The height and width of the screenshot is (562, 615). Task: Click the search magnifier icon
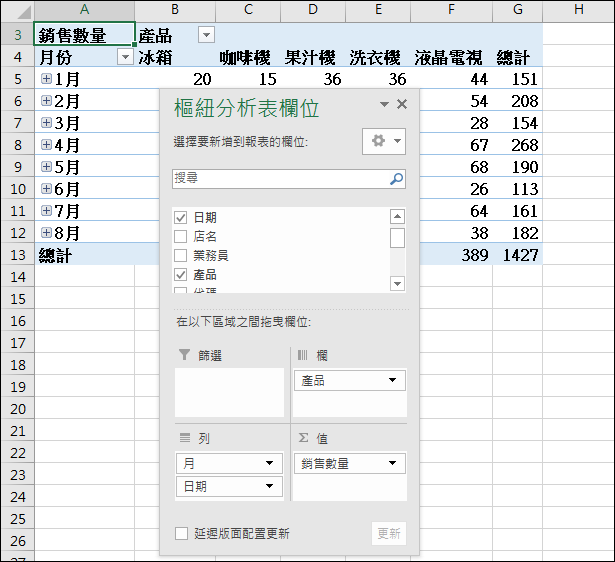[397, 179]
